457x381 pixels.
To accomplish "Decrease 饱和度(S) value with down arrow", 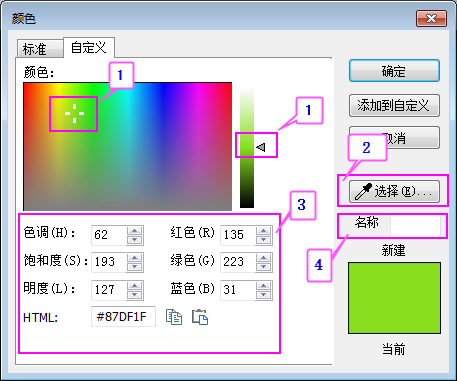I will point(135,267).
